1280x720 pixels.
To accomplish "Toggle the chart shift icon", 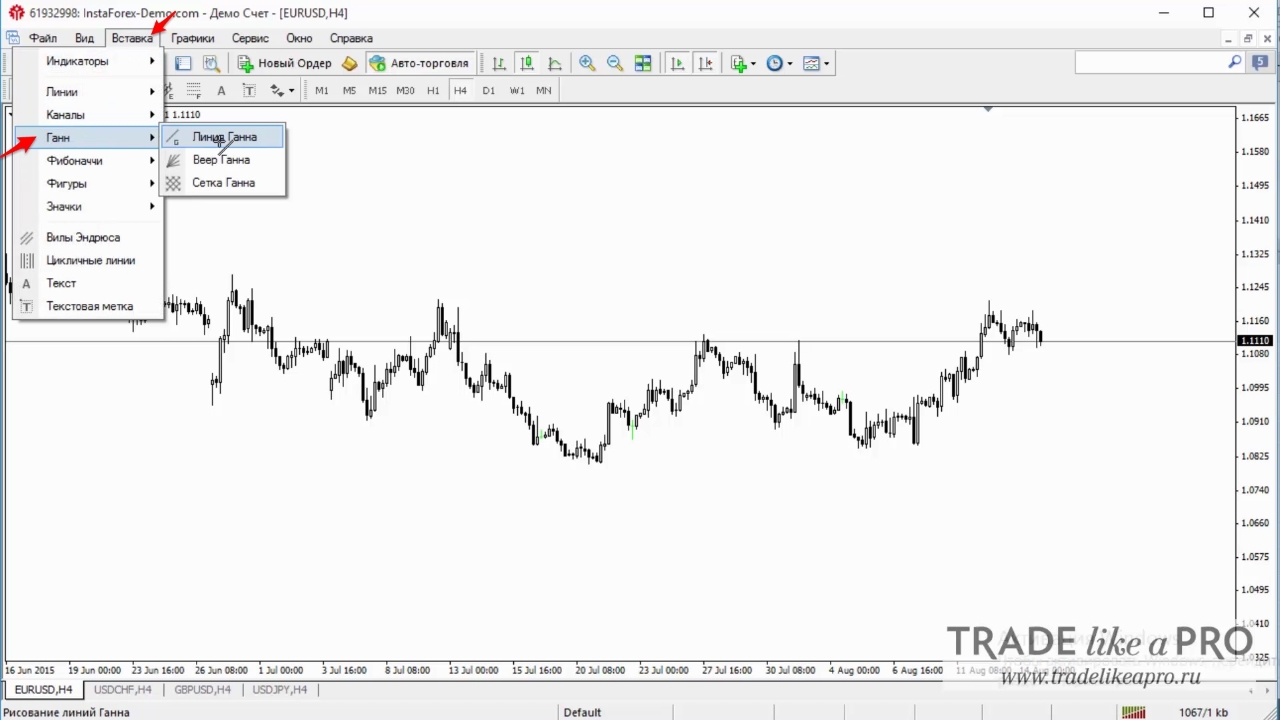I will [705, 63].
